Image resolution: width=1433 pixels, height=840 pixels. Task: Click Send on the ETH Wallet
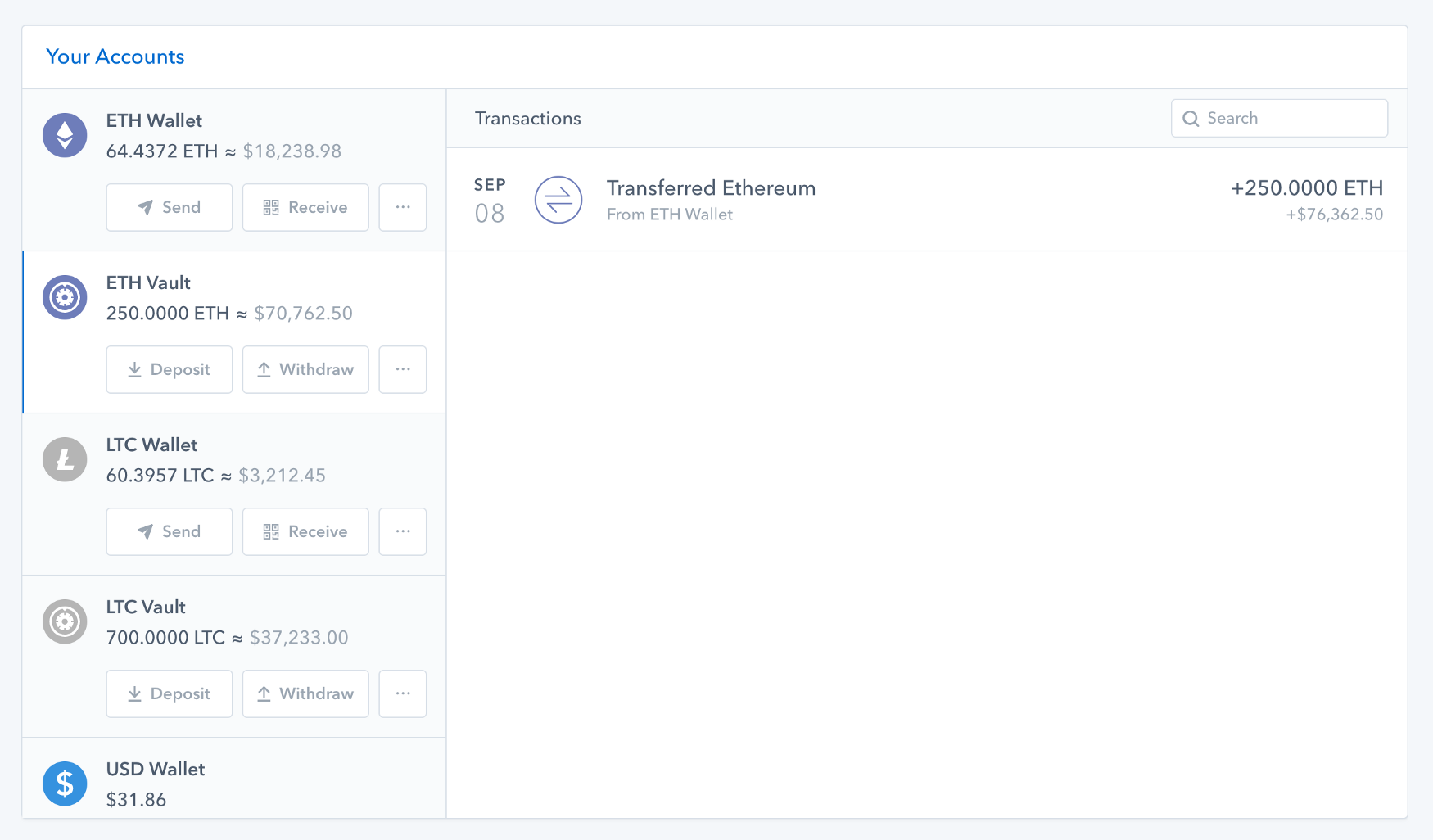point(169,207)
